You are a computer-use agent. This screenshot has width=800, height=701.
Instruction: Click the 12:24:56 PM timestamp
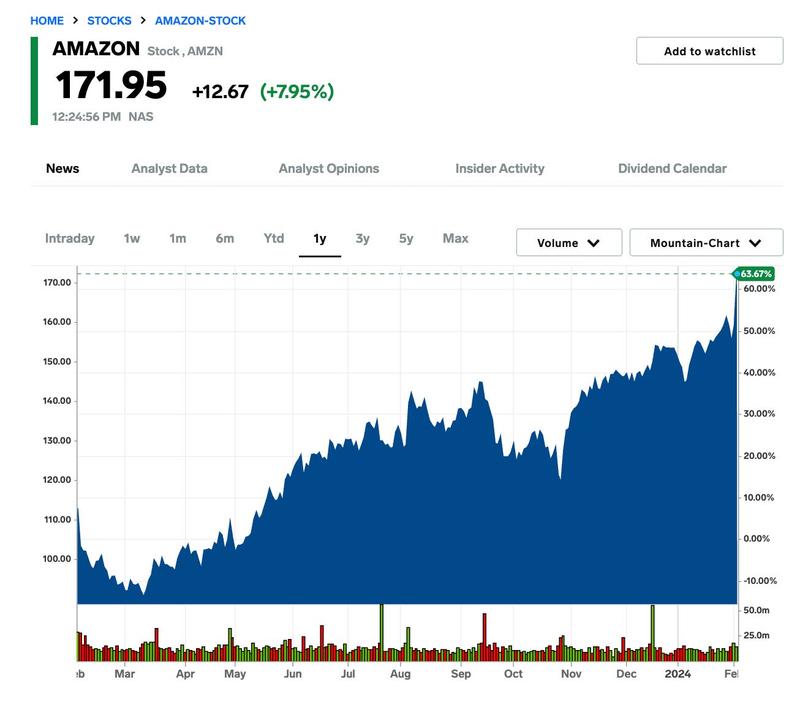point(86,117)
